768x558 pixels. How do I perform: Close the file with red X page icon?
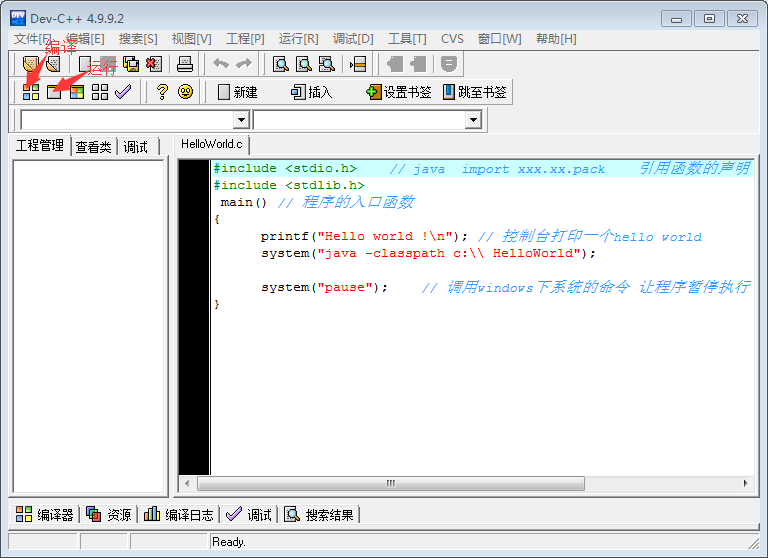pos(154,64)
